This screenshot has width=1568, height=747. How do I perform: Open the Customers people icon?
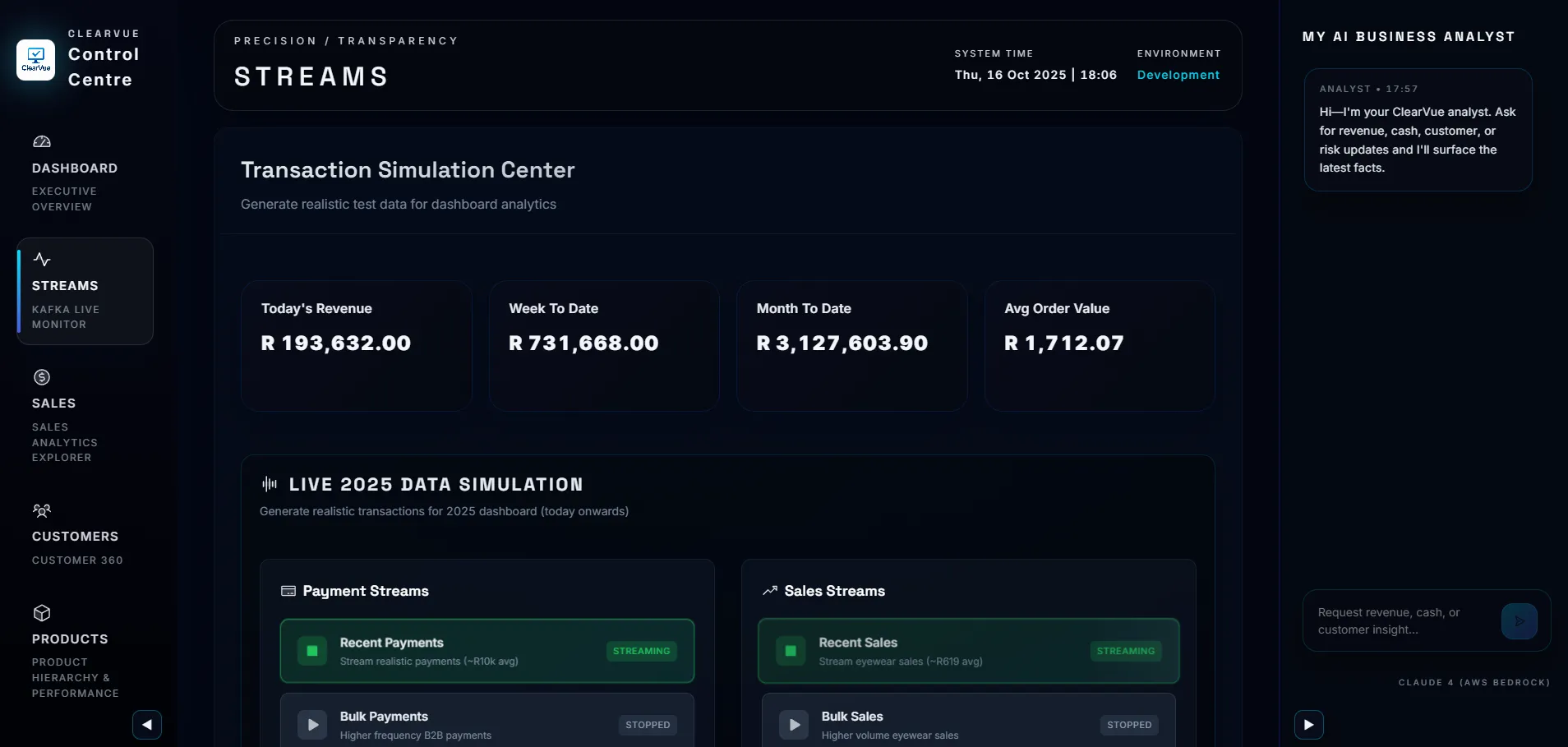point(42,510)
